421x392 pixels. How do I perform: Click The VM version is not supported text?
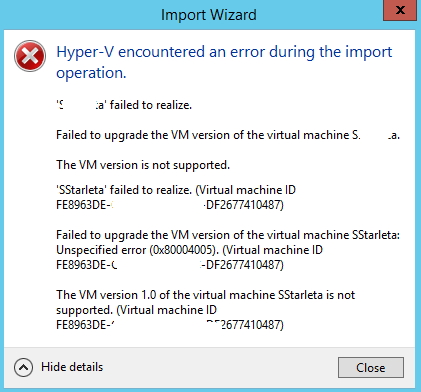[x=143, y=165]
